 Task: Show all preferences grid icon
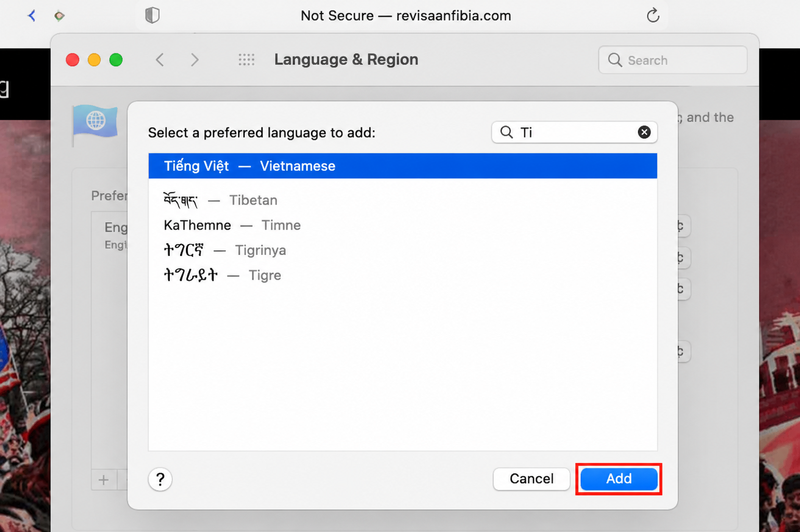click(246, 60)
